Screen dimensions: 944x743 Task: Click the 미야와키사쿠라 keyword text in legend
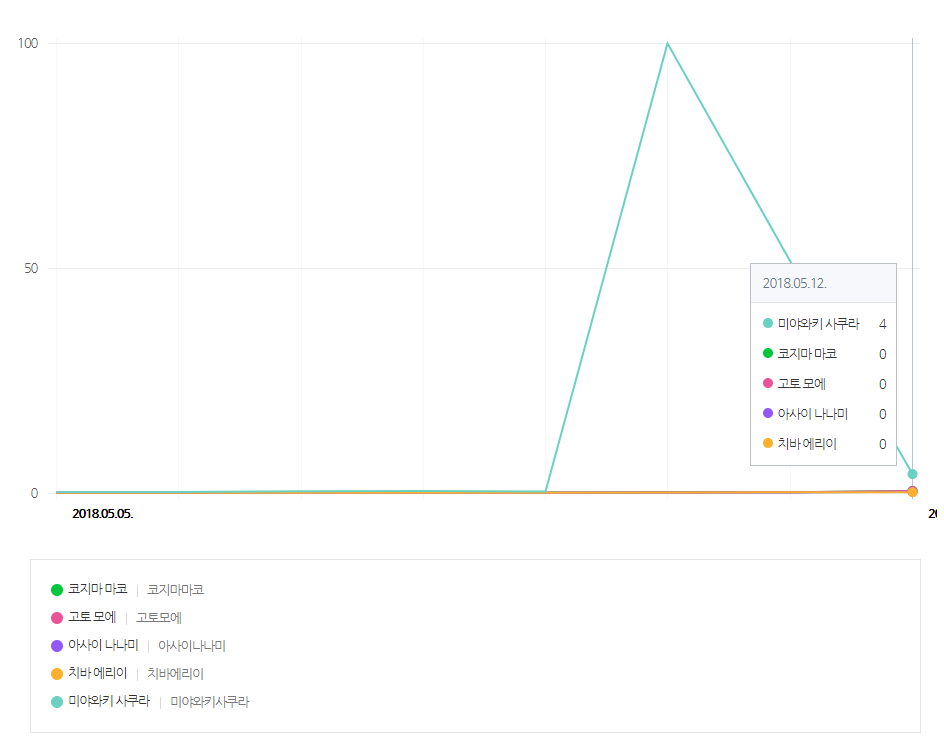[x=209, y=702]
